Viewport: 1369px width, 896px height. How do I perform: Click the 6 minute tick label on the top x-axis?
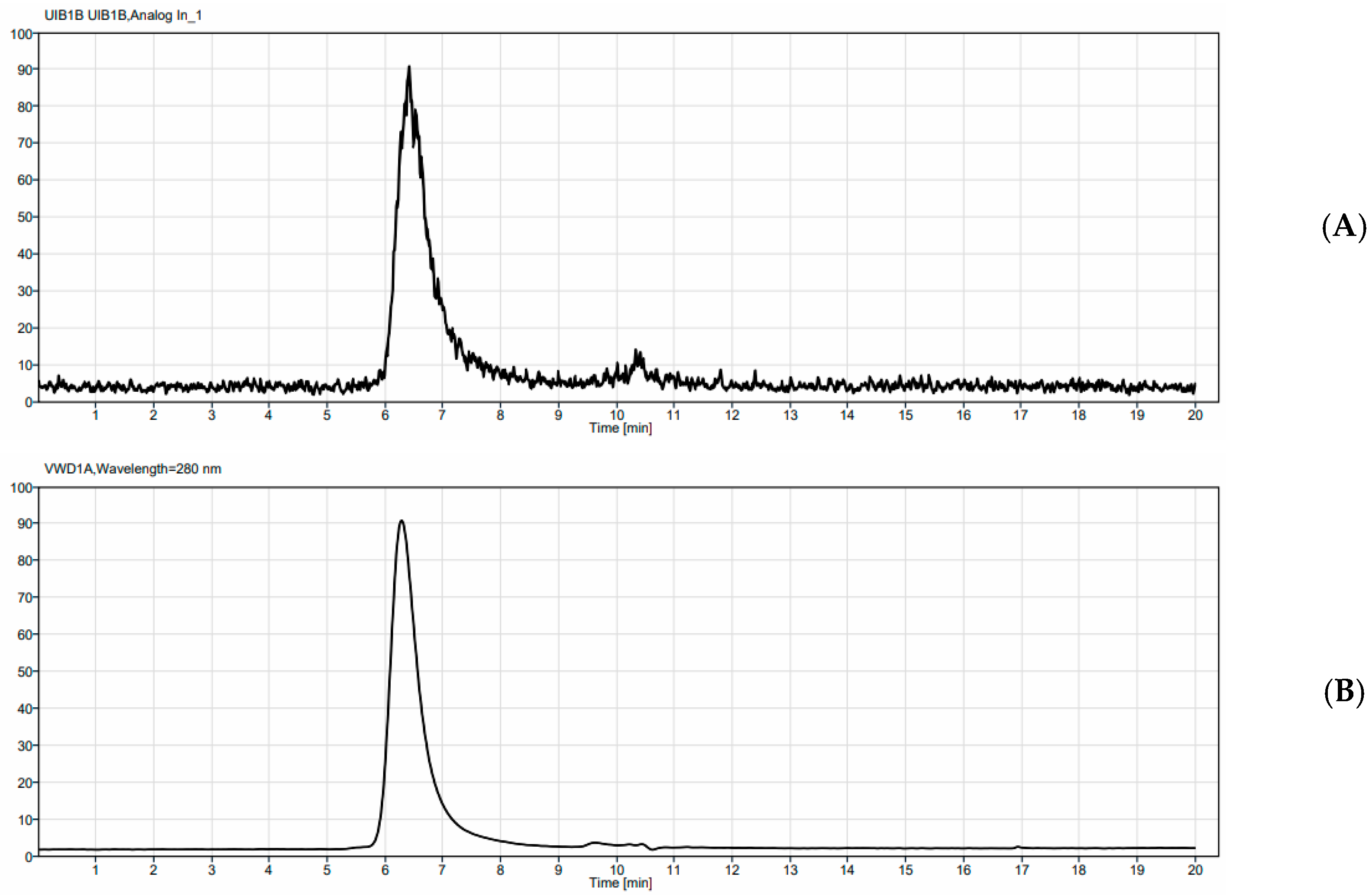pyautogui.click(x=385, y=415)
